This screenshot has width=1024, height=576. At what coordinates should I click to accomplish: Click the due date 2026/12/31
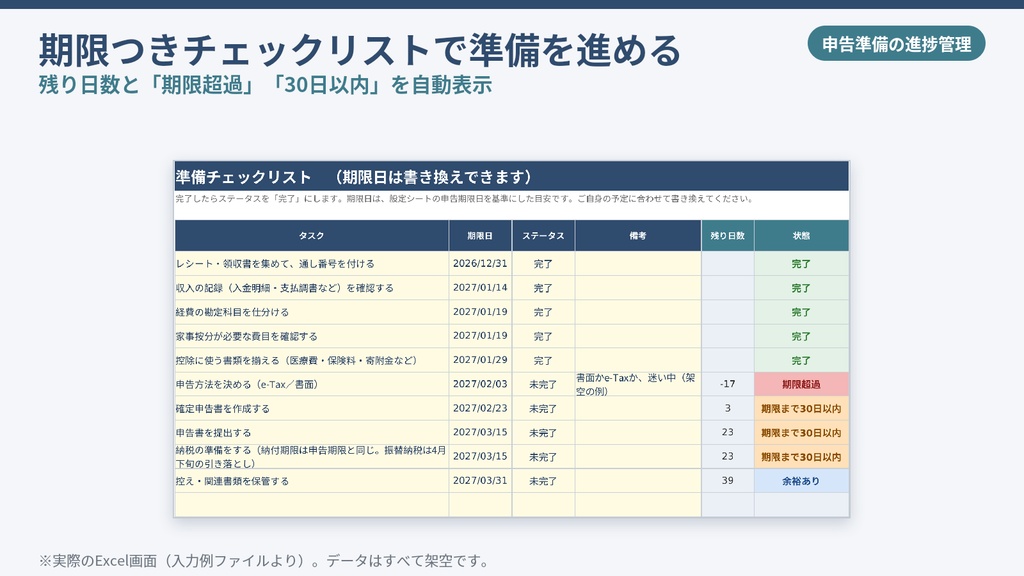click(x=480, y=263)
